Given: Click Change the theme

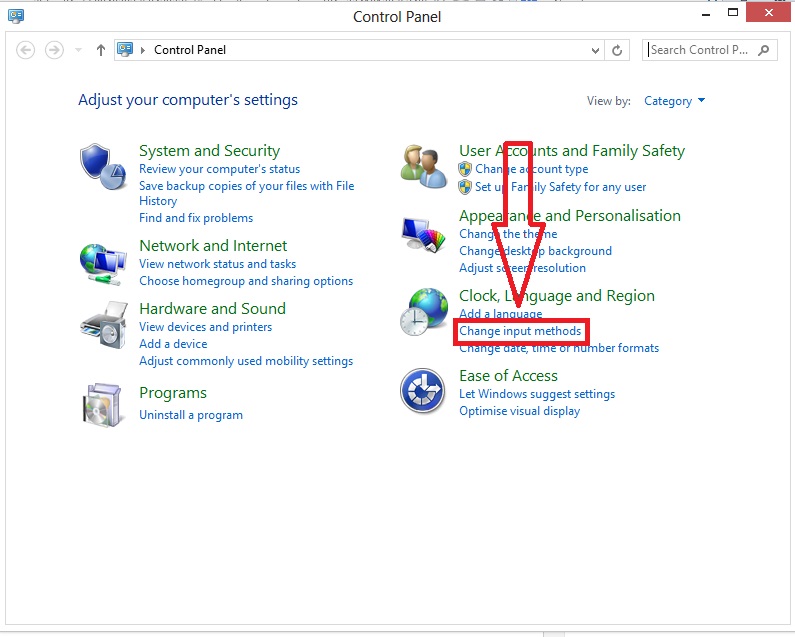Looking at the screenshot, I should [x=508, y=234].
